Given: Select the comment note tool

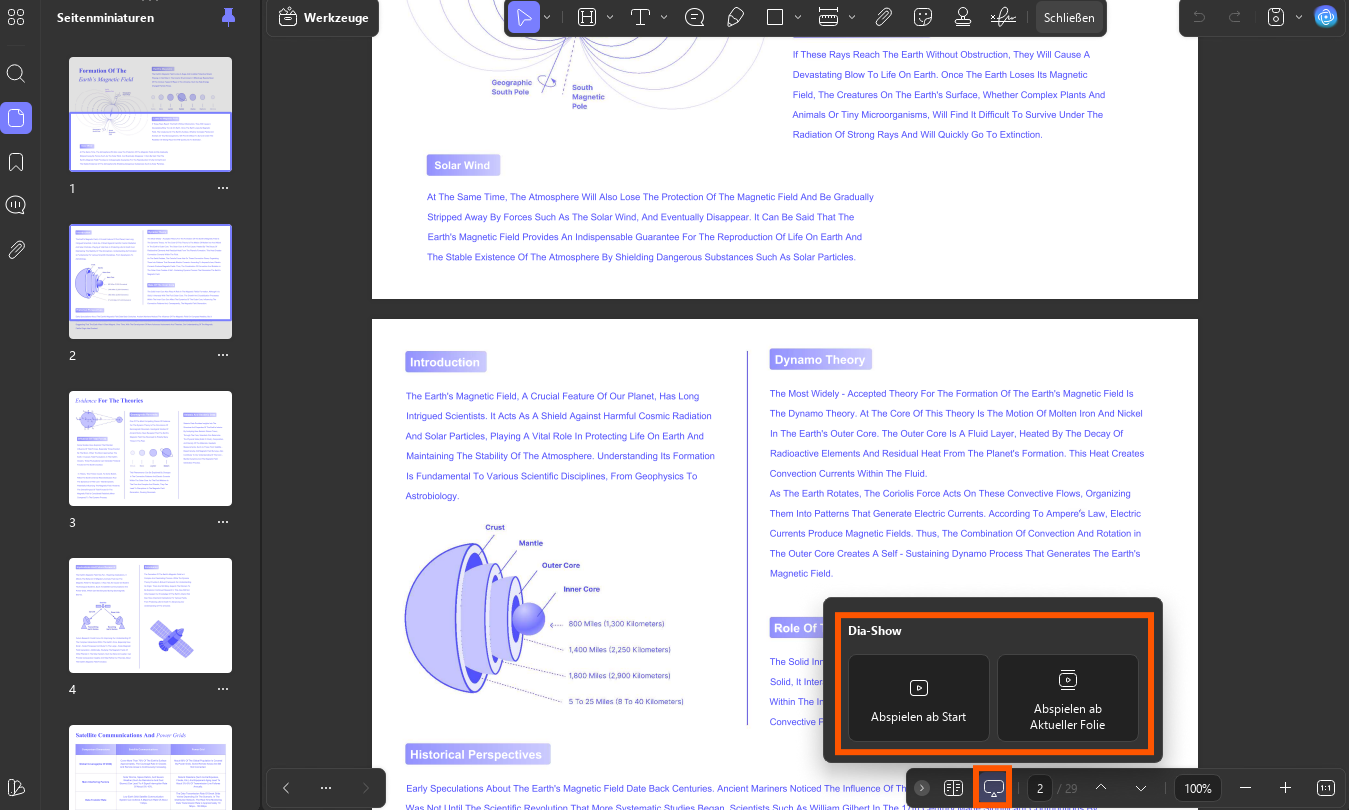Looking at the screenshot, I should tap(694, 17).
